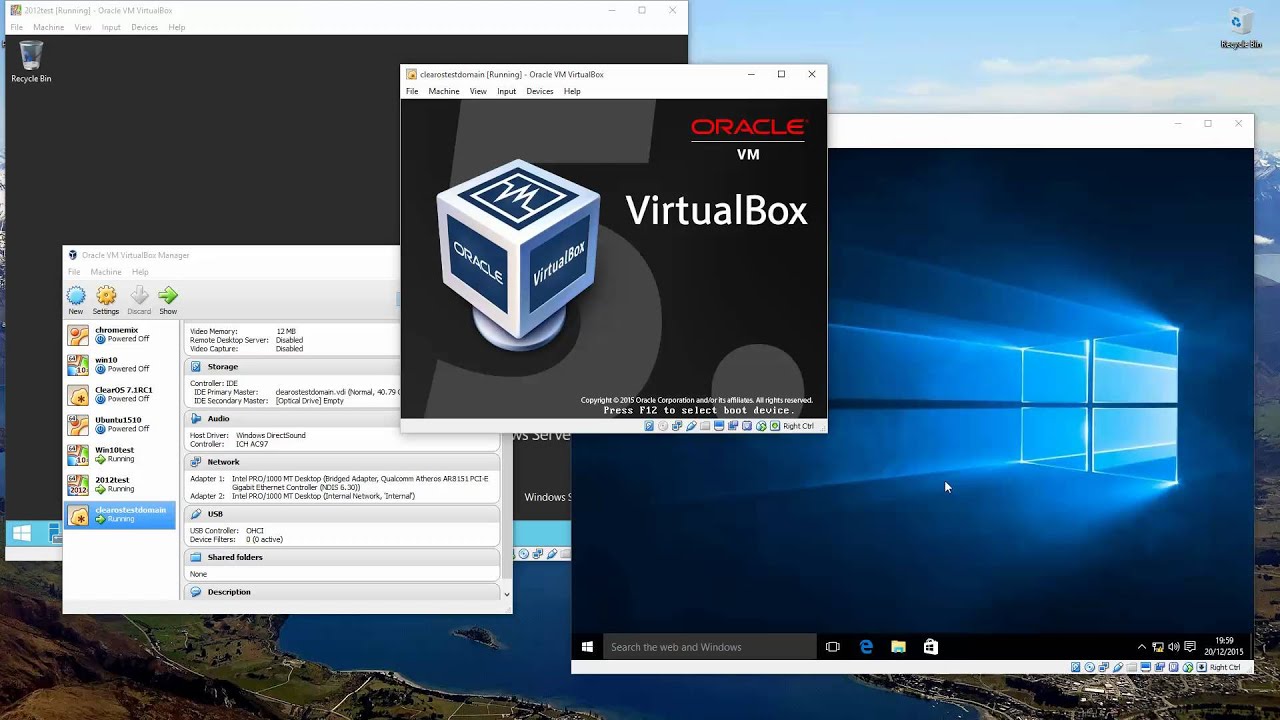Open File menu in 2012test window
This screenshot has width=1280, height=720.
(x=17, y=27)
